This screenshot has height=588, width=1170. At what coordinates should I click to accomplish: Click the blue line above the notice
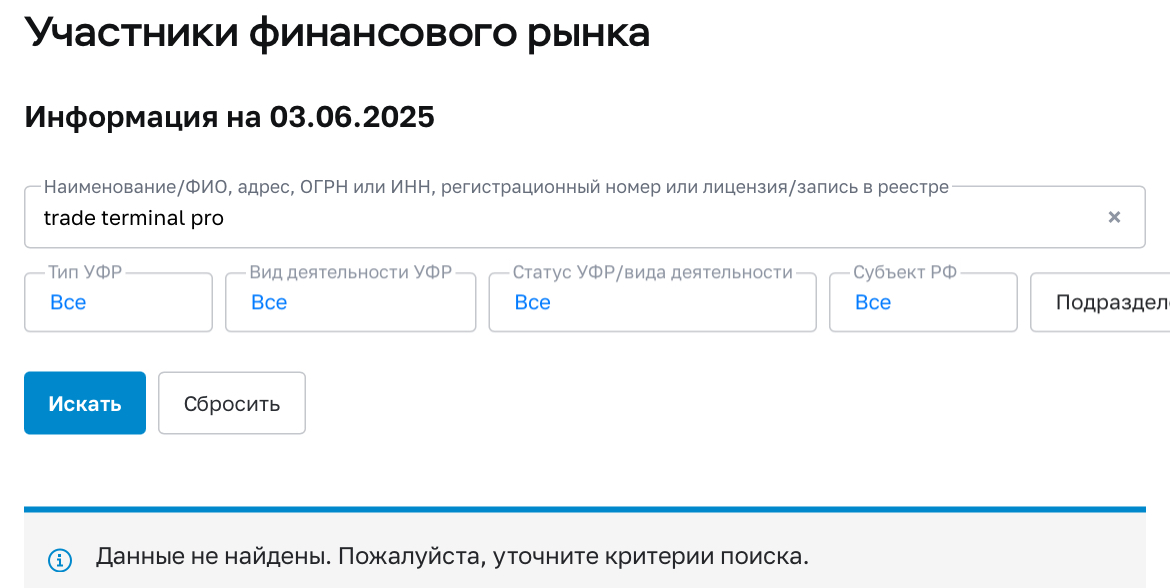[584, 509]
